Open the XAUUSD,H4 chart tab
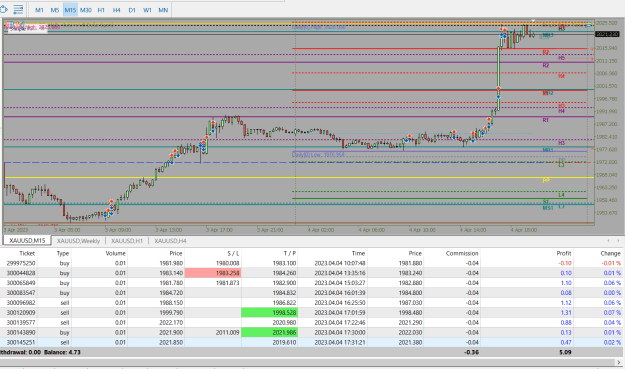This screenshot has width=625, height=369. 170,241
